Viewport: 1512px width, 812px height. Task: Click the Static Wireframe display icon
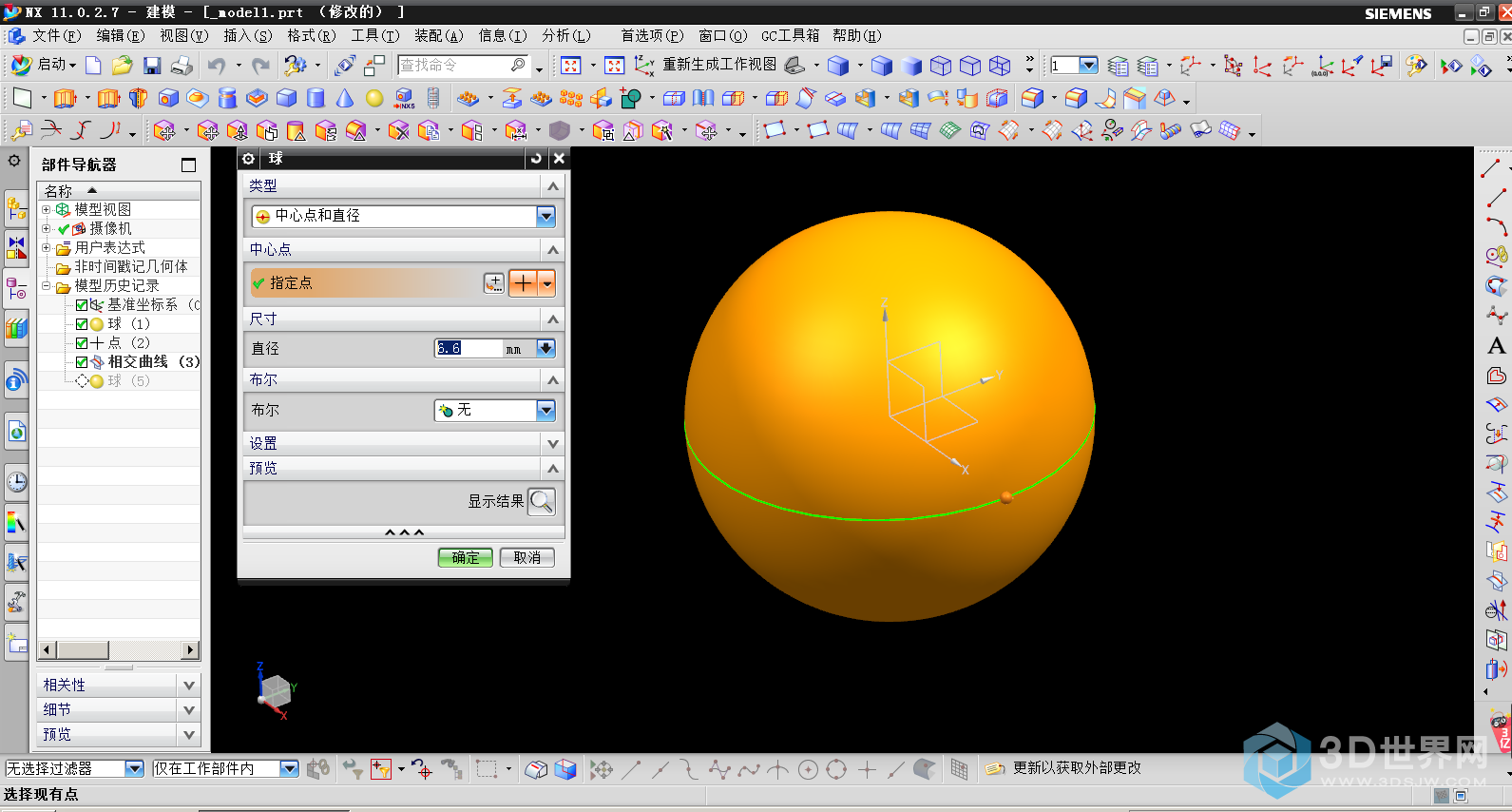coord(1000,65)
